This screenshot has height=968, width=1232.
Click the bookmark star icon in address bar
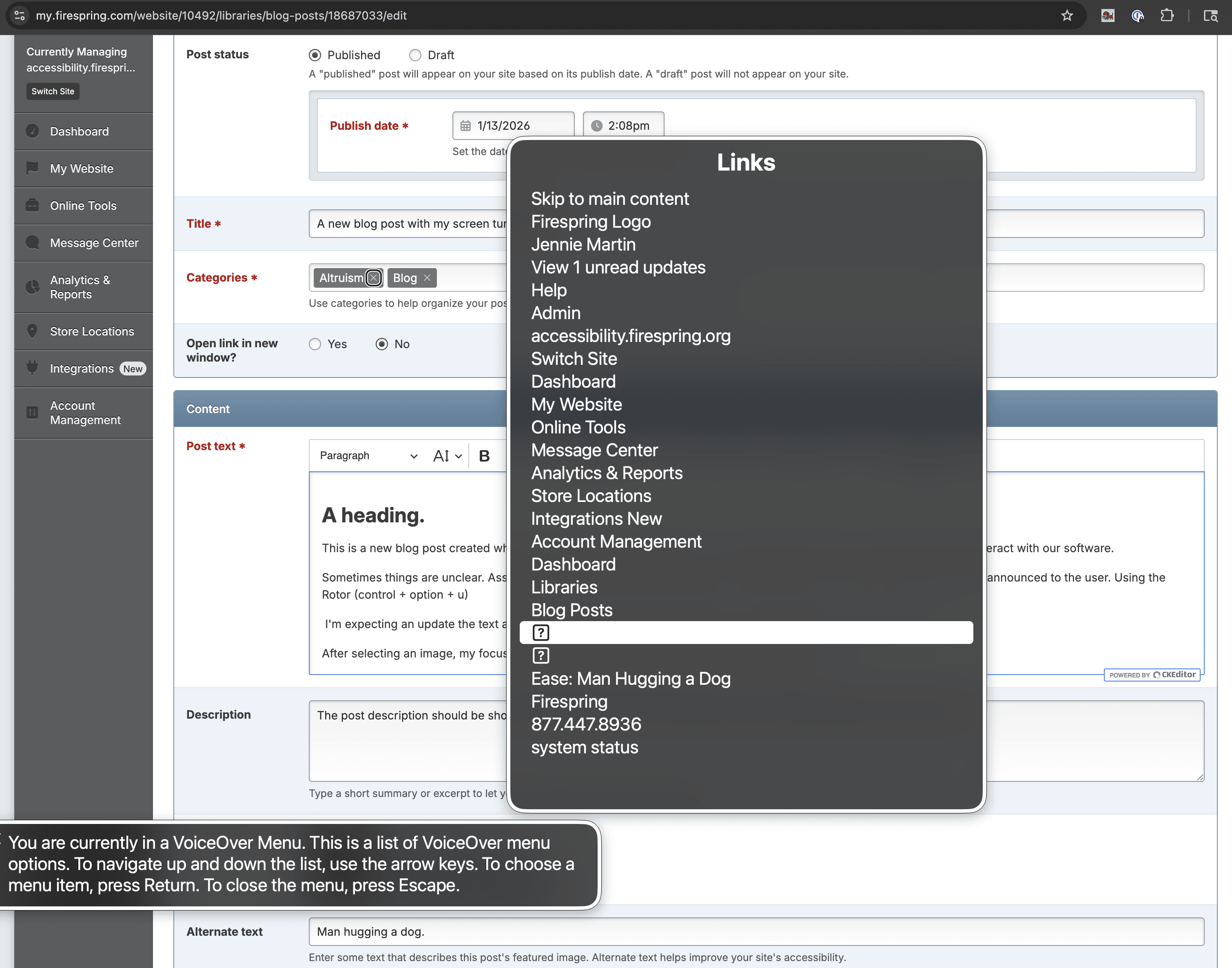1067,16
